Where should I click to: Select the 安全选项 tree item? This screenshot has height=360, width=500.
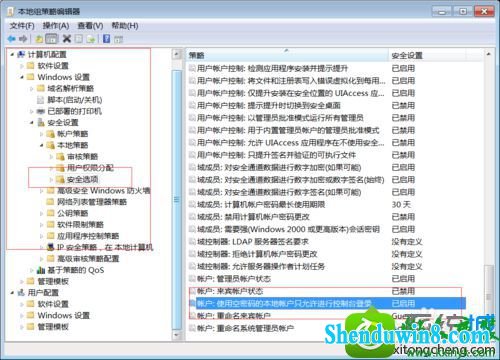pos(83,179)
